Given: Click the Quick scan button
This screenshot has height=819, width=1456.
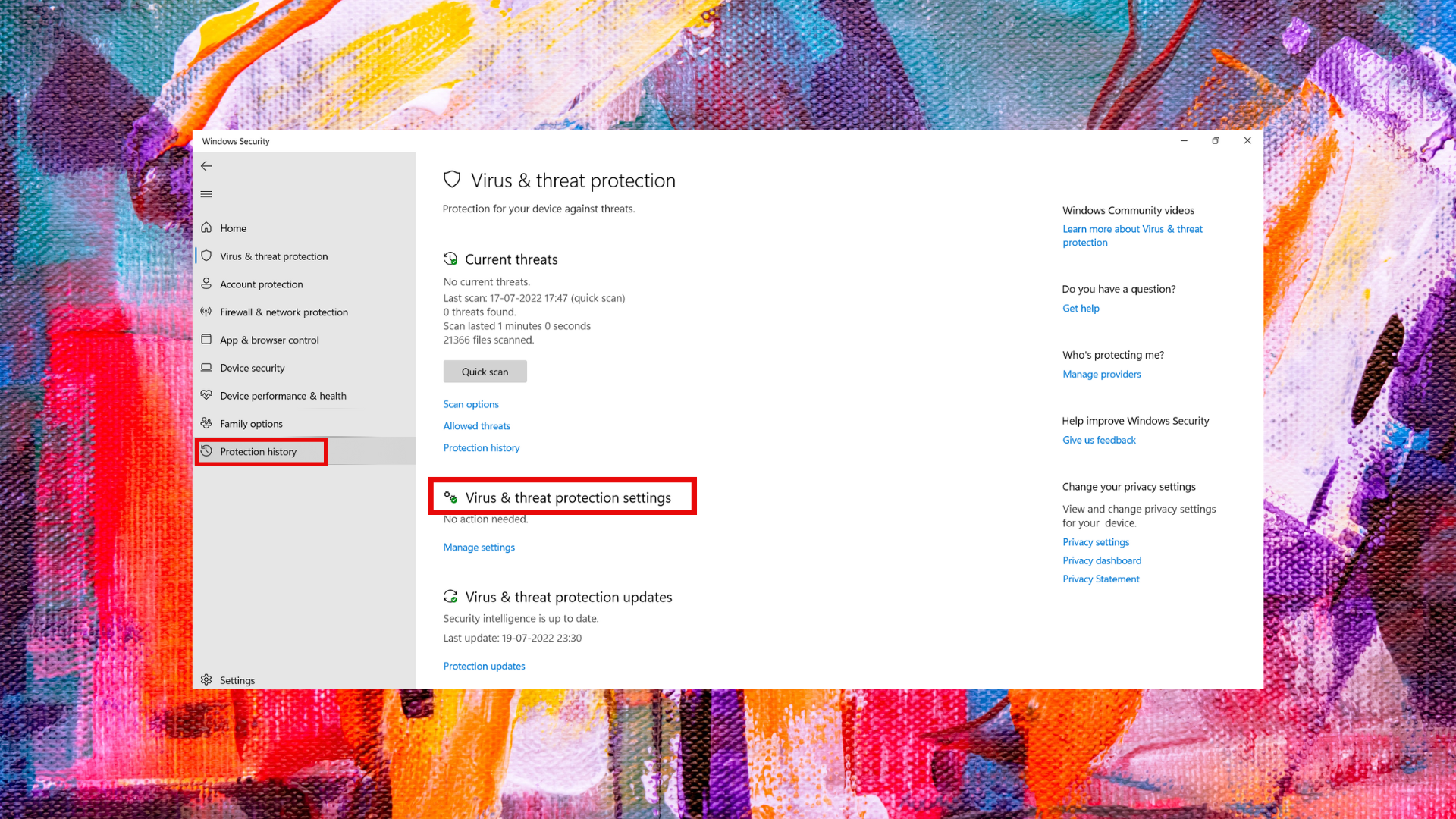Looking at the screenshot, I should point(485,371).
